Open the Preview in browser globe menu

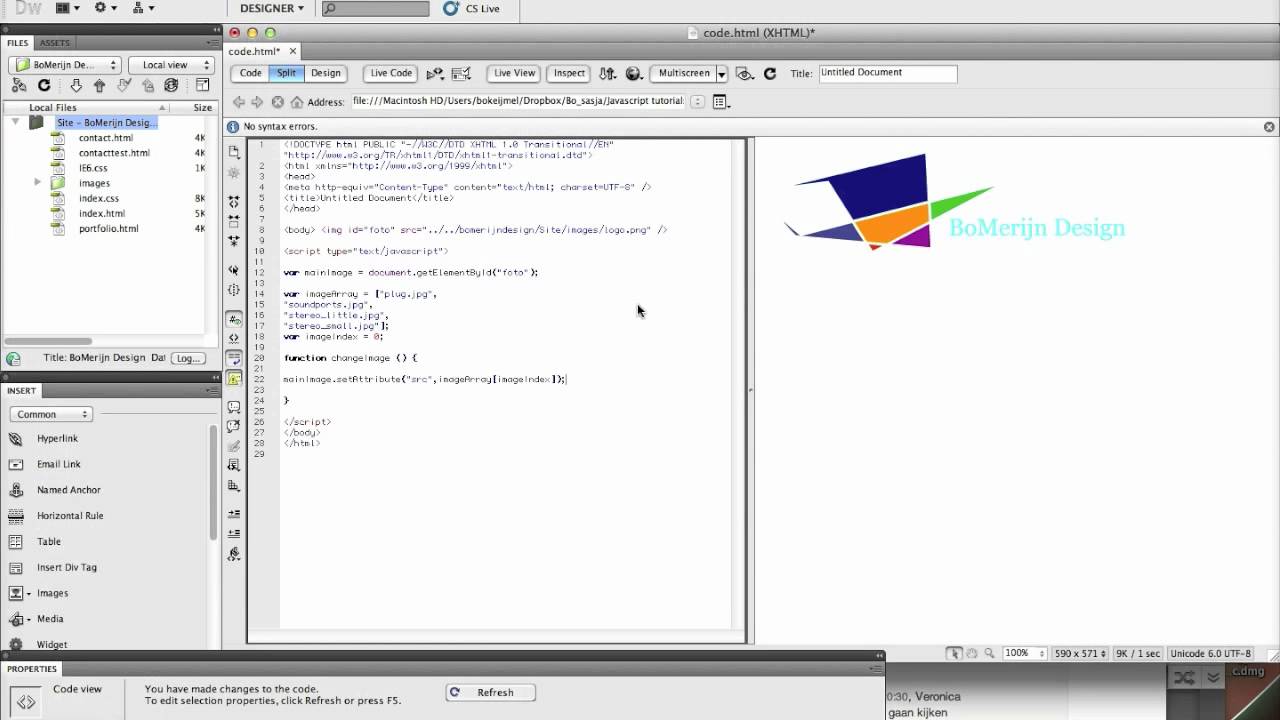[634, 73]
